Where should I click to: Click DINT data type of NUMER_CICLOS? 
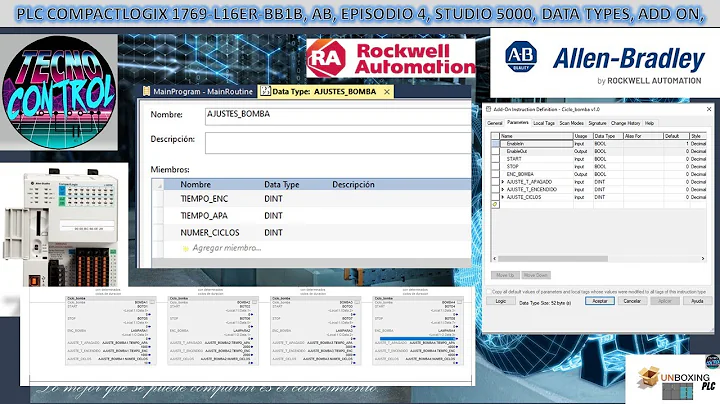(273, 233)
